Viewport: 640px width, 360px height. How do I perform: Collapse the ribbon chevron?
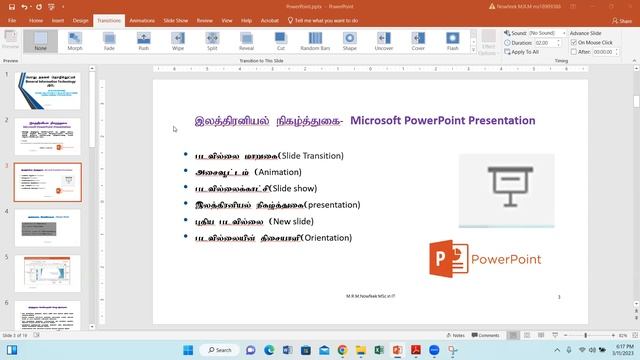click(634, 60)
